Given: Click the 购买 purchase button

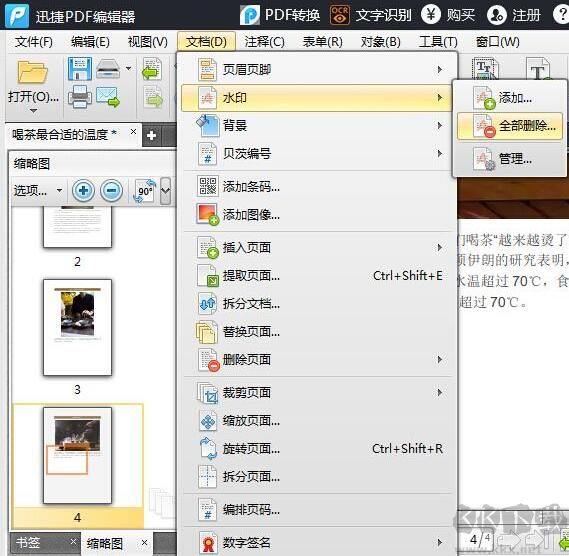Looking at the screenshot, I should [448, 15].
